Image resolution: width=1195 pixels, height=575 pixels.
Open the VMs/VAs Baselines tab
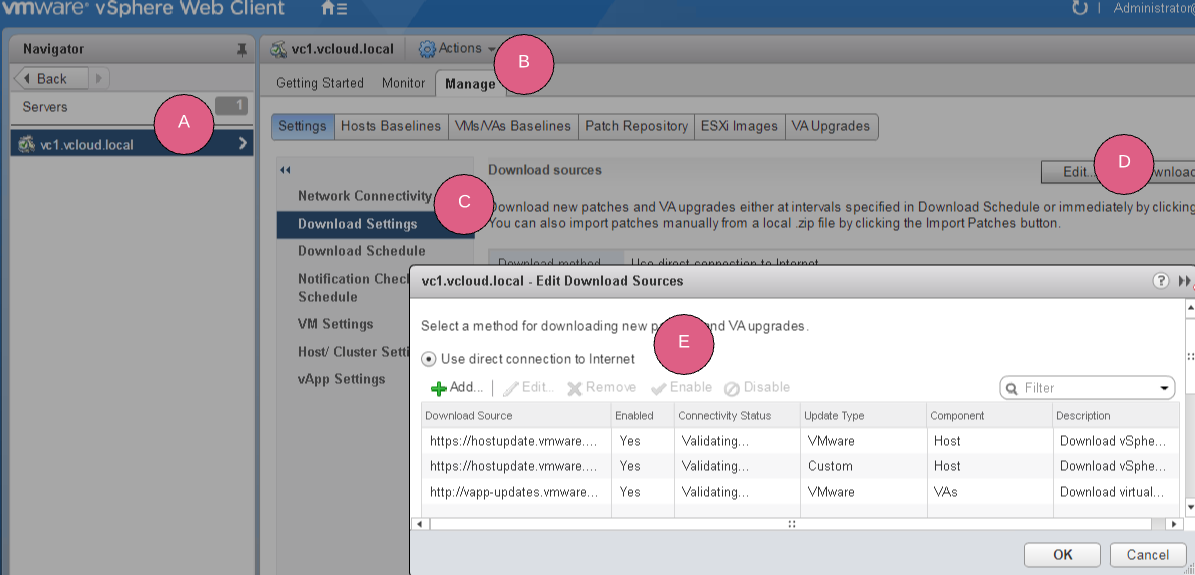coord(512,127)
